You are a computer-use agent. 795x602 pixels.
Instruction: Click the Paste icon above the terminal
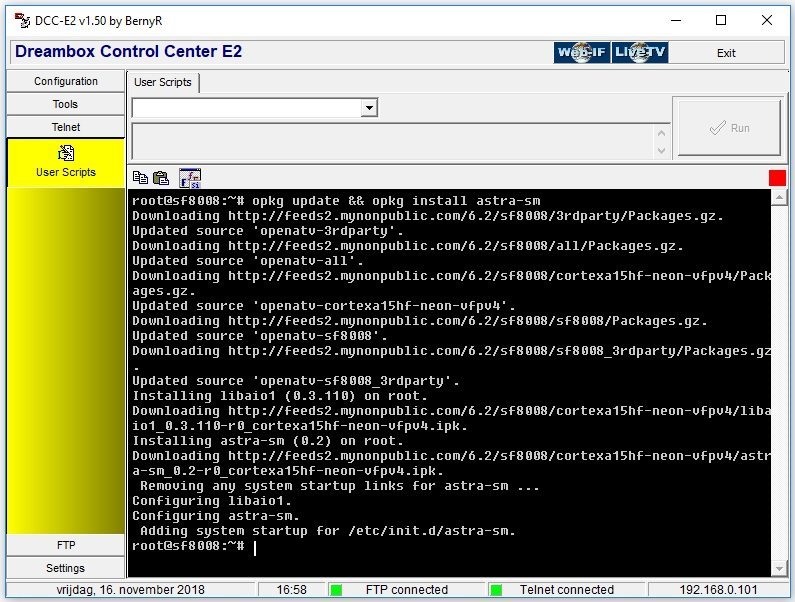click(x=161, y=178)
